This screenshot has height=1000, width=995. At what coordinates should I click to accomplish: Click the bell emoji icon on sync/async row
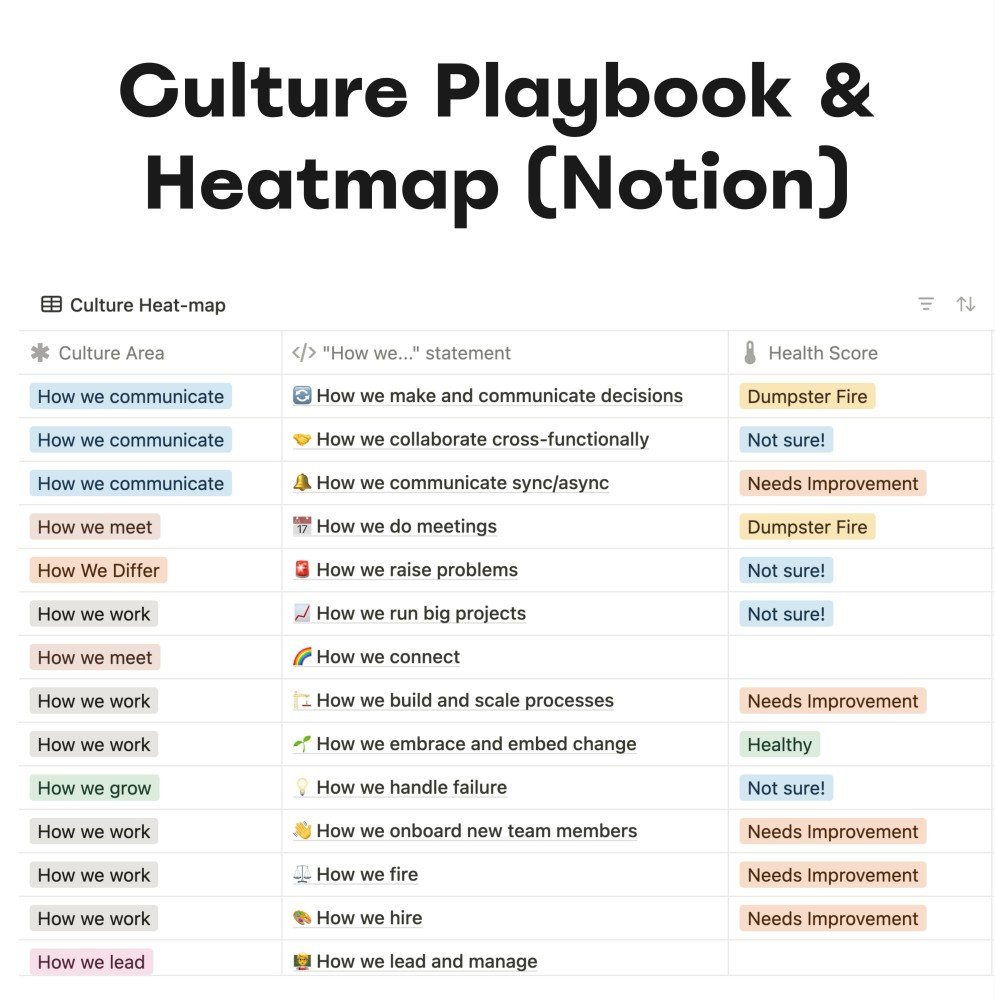[x=302, y=483]
